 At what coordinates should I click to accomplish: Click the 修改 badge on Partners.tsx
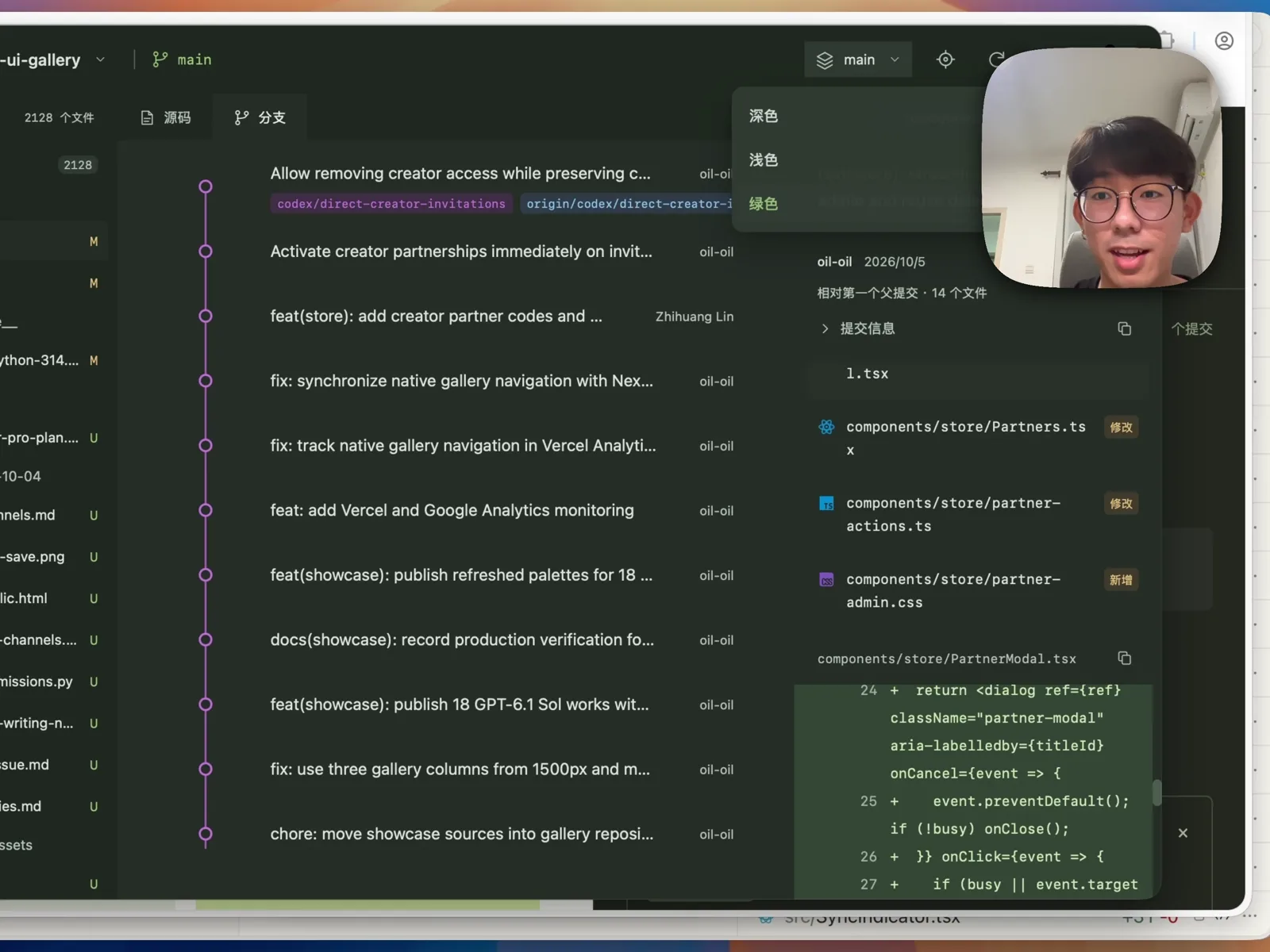click(1121, 428)
